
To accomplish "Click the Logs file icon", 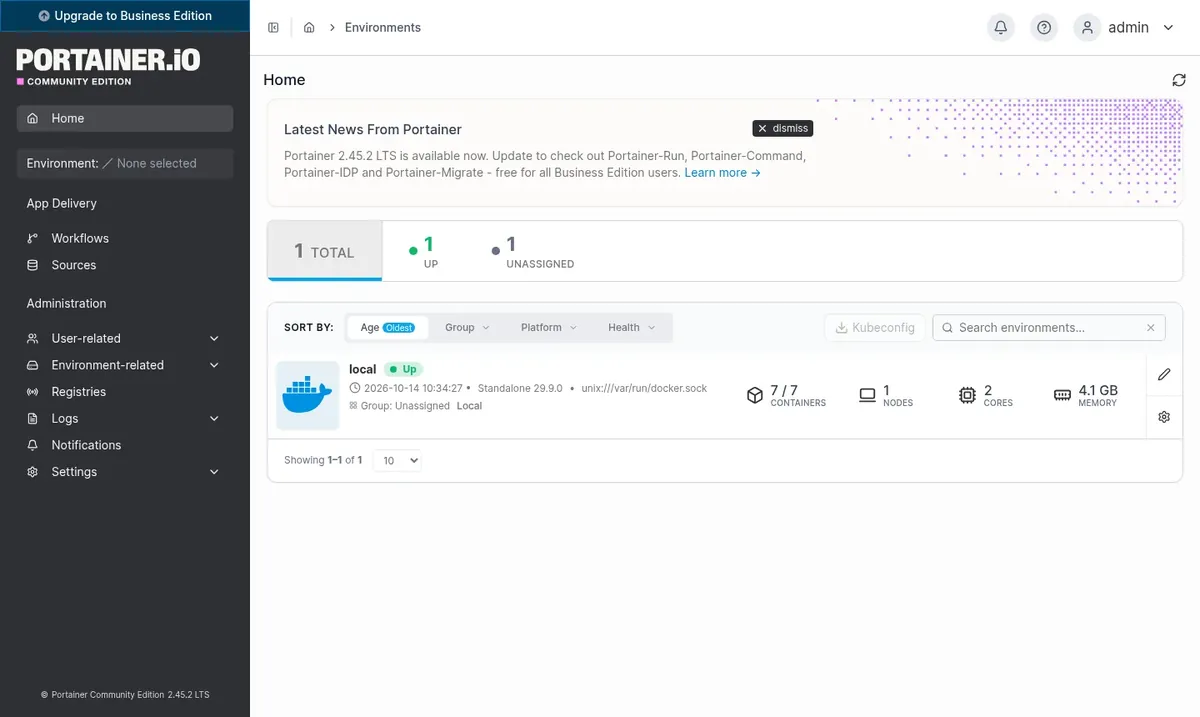I will pyautogui.click(x=33, y=418).
